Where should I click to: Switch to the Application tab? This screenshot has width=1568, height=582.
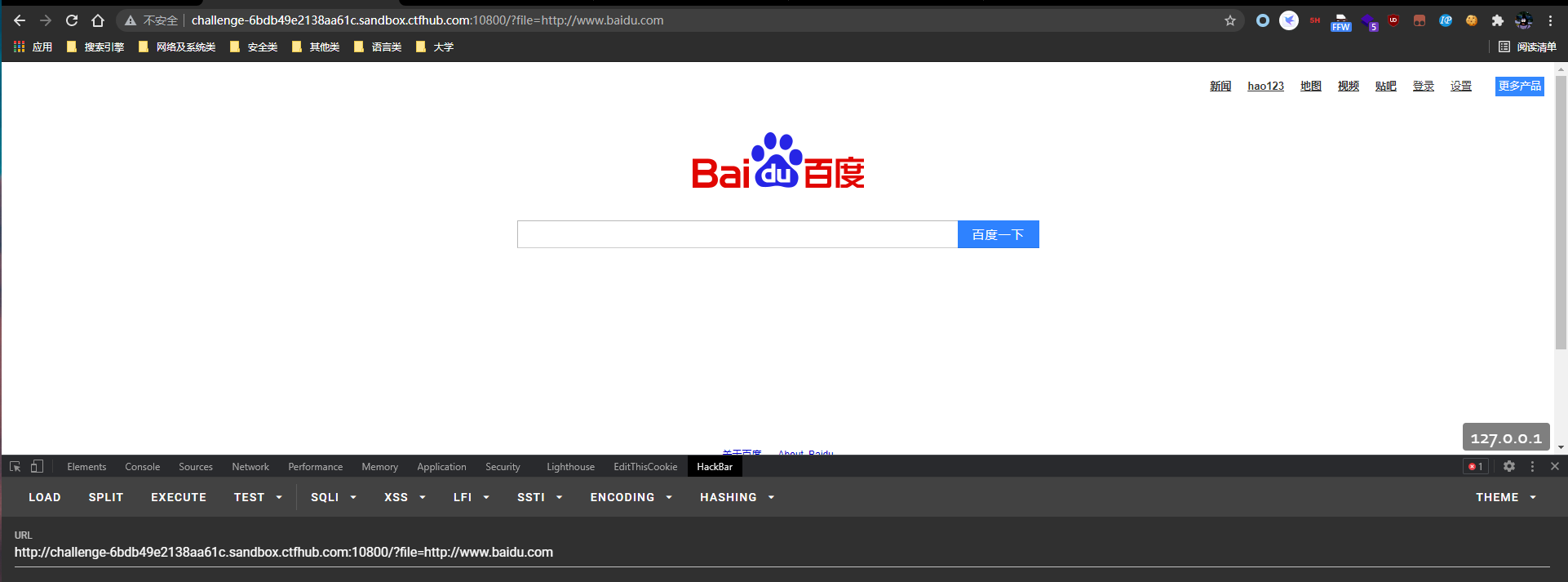click(441, 467)
